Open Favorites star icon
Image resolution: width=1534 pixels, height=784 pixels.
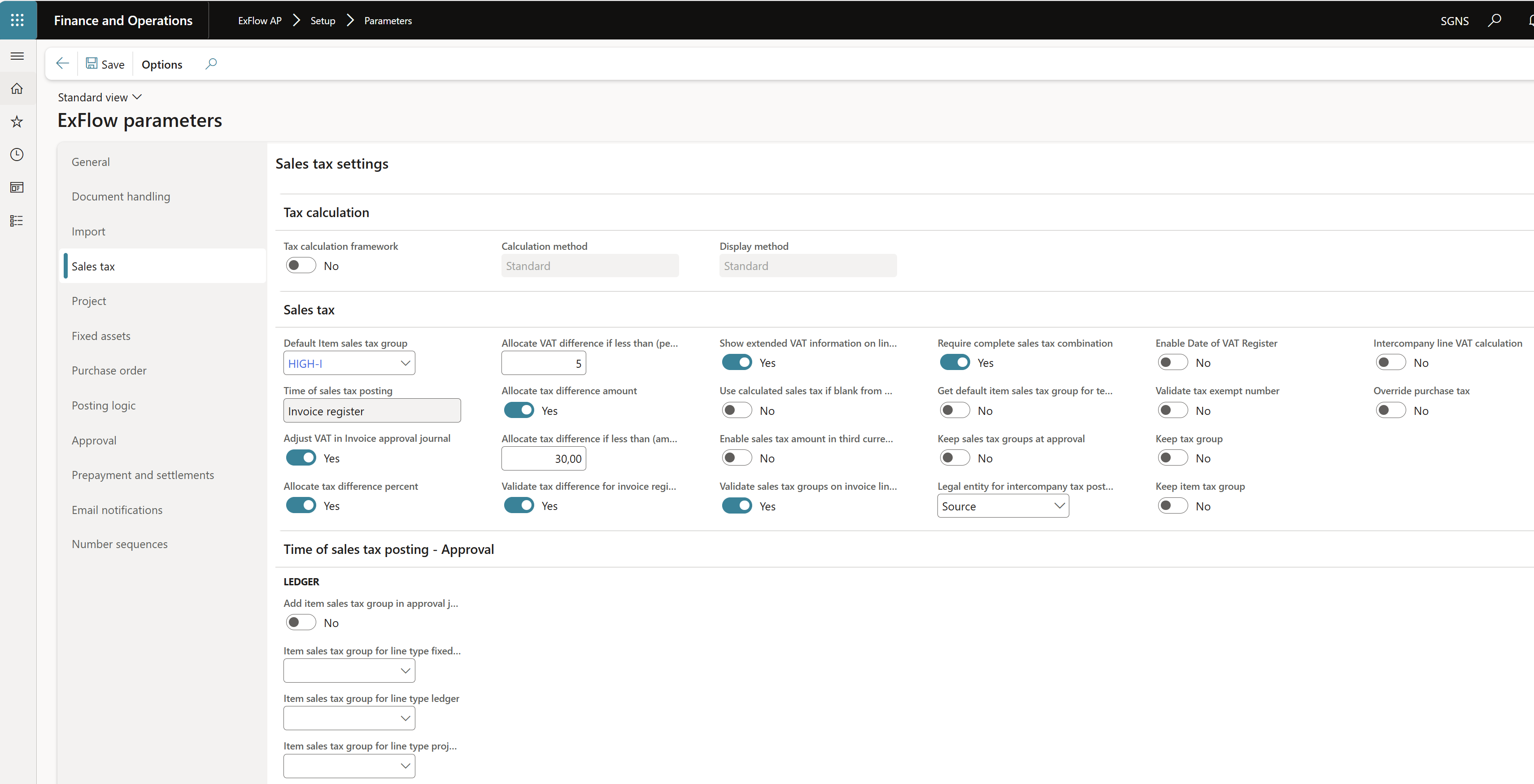[x=17, y=122]
